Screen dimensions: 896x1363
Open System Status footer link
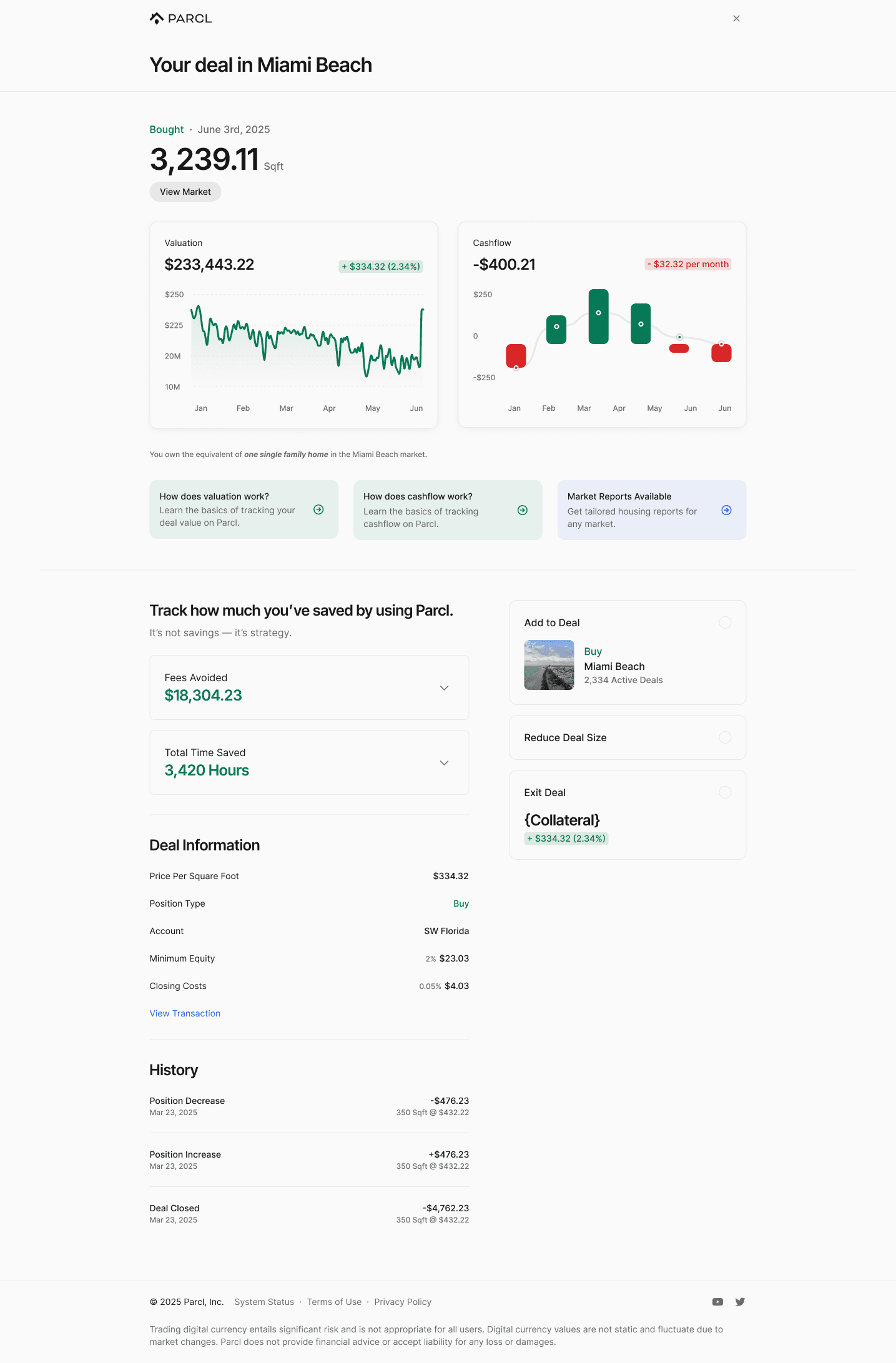click(x=264, y=1302)
